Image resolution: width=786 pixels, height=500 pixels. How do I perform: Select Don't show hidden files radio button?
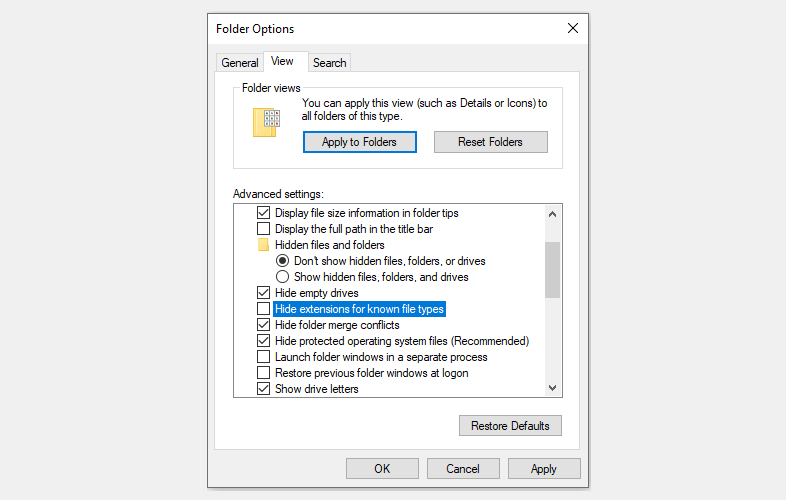[x=282, y=261]
